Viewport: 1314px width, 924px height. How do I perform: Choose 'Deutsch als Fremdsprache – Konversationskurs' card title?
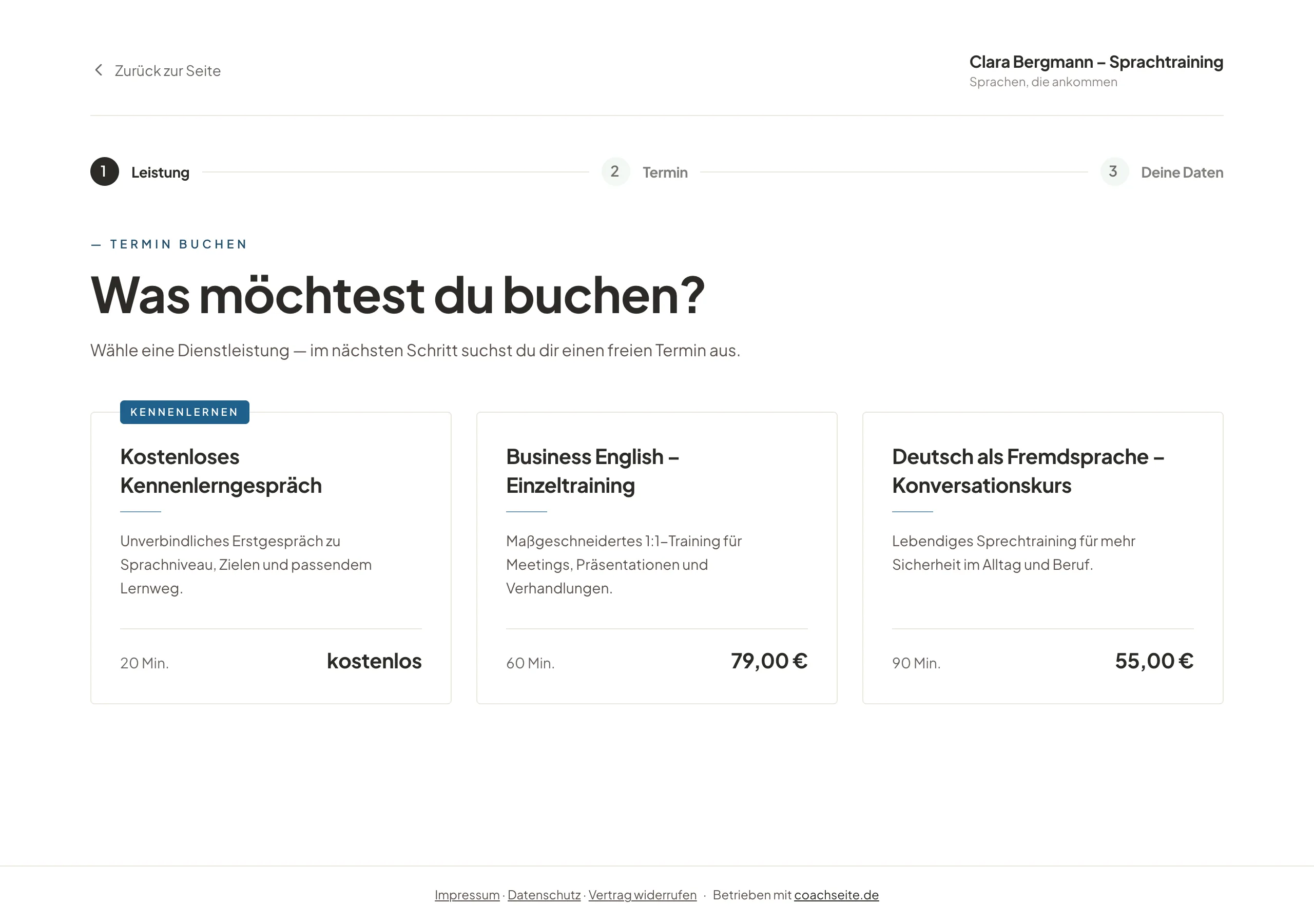pos(1028,471)
